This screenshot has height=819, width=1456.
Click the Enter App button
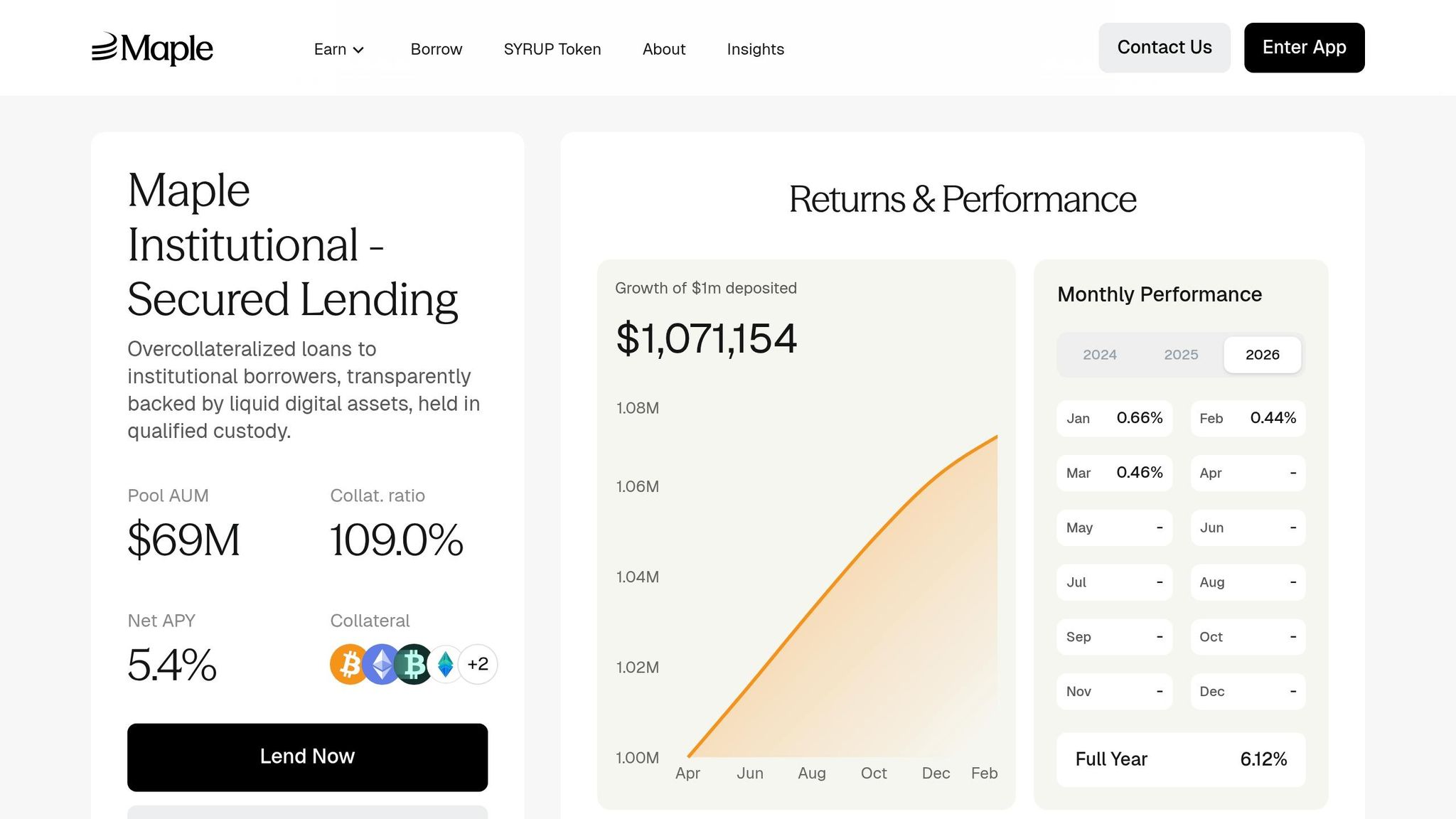tap(1305, 48)
